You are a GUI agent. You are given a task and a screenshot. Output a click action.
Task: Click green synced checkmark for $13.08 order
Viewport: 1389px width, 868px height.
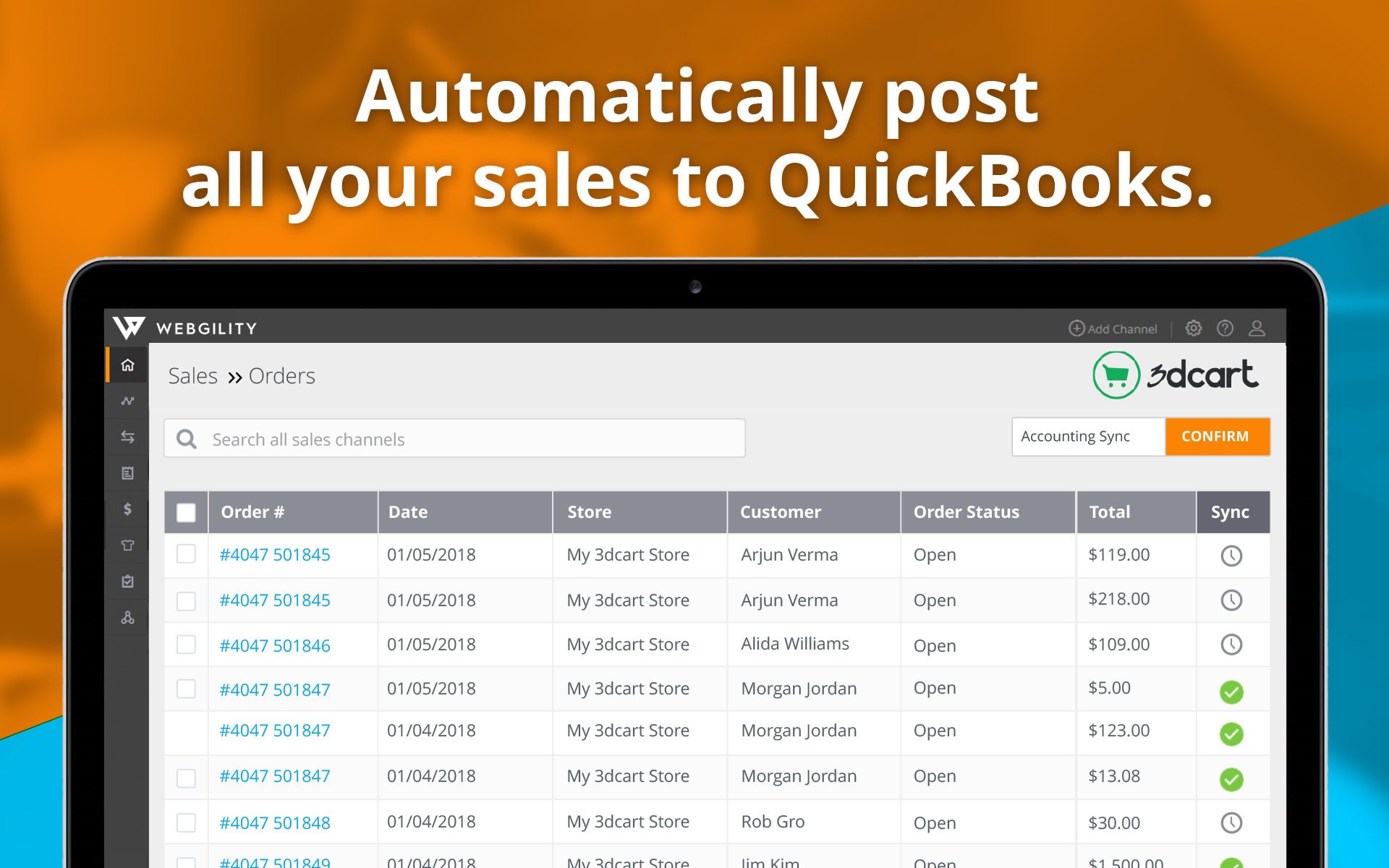1231,779
